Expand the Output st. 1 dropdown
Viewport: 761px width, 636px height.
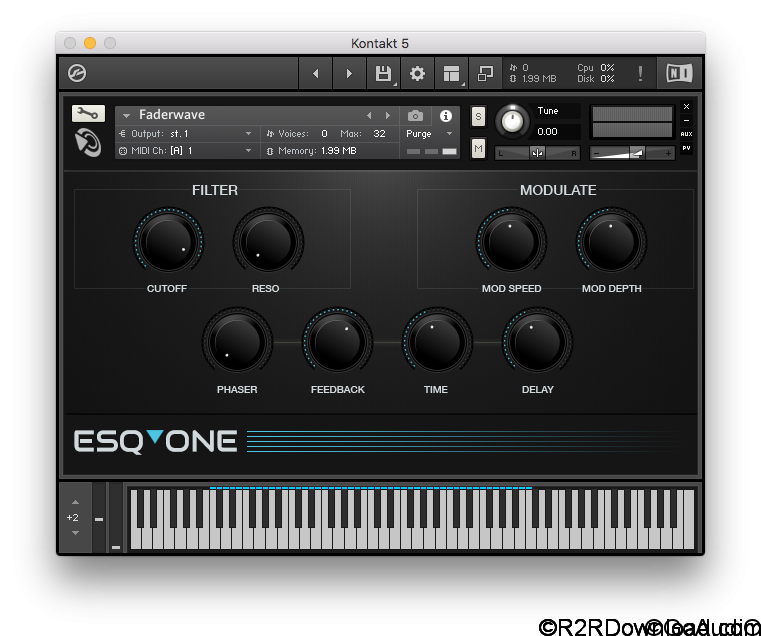click(x=249, y=133)
